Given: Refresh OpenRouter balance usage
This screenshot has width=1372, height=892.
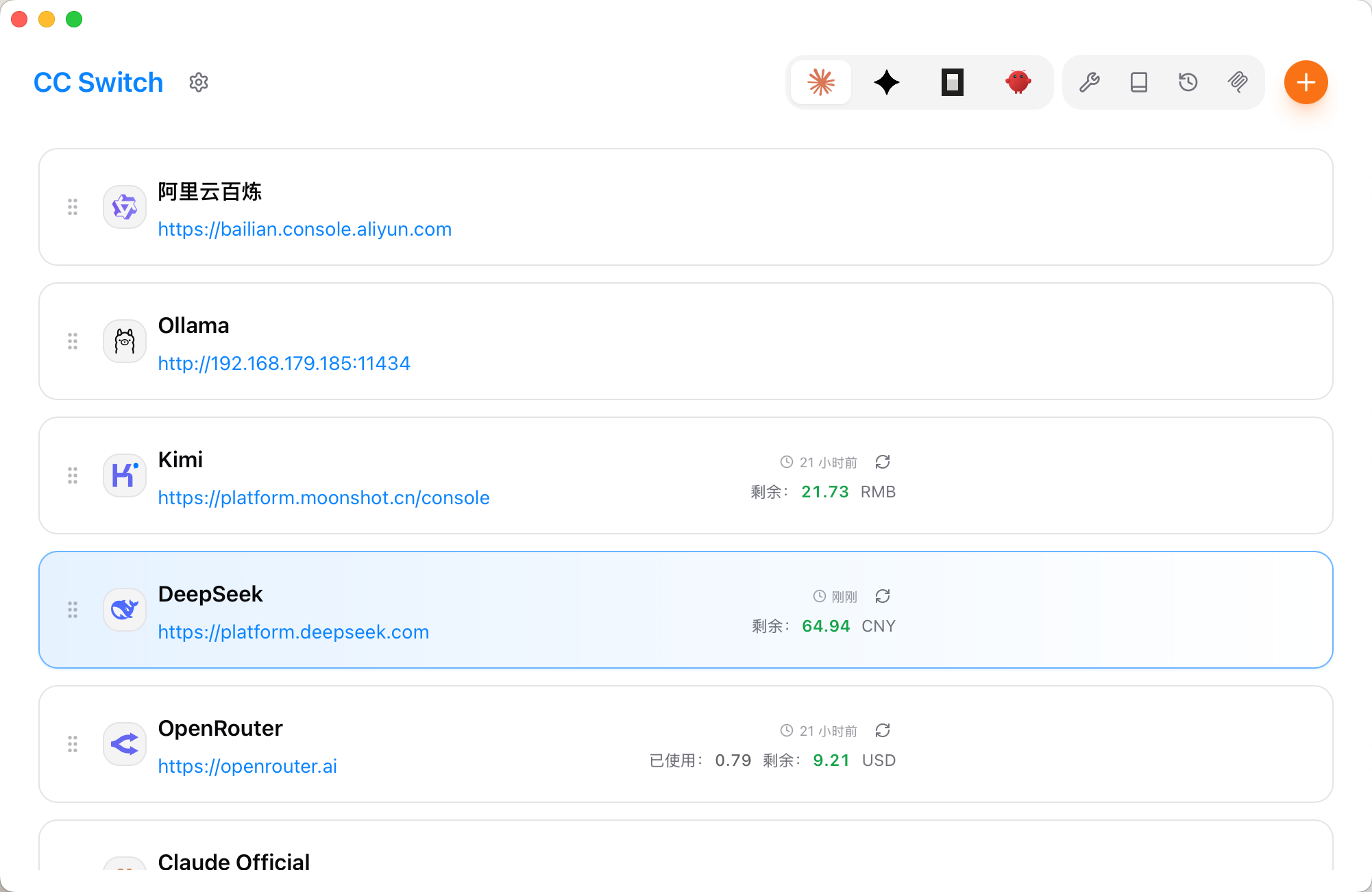Looking at the screenshot, I should [x=883, y=731].
